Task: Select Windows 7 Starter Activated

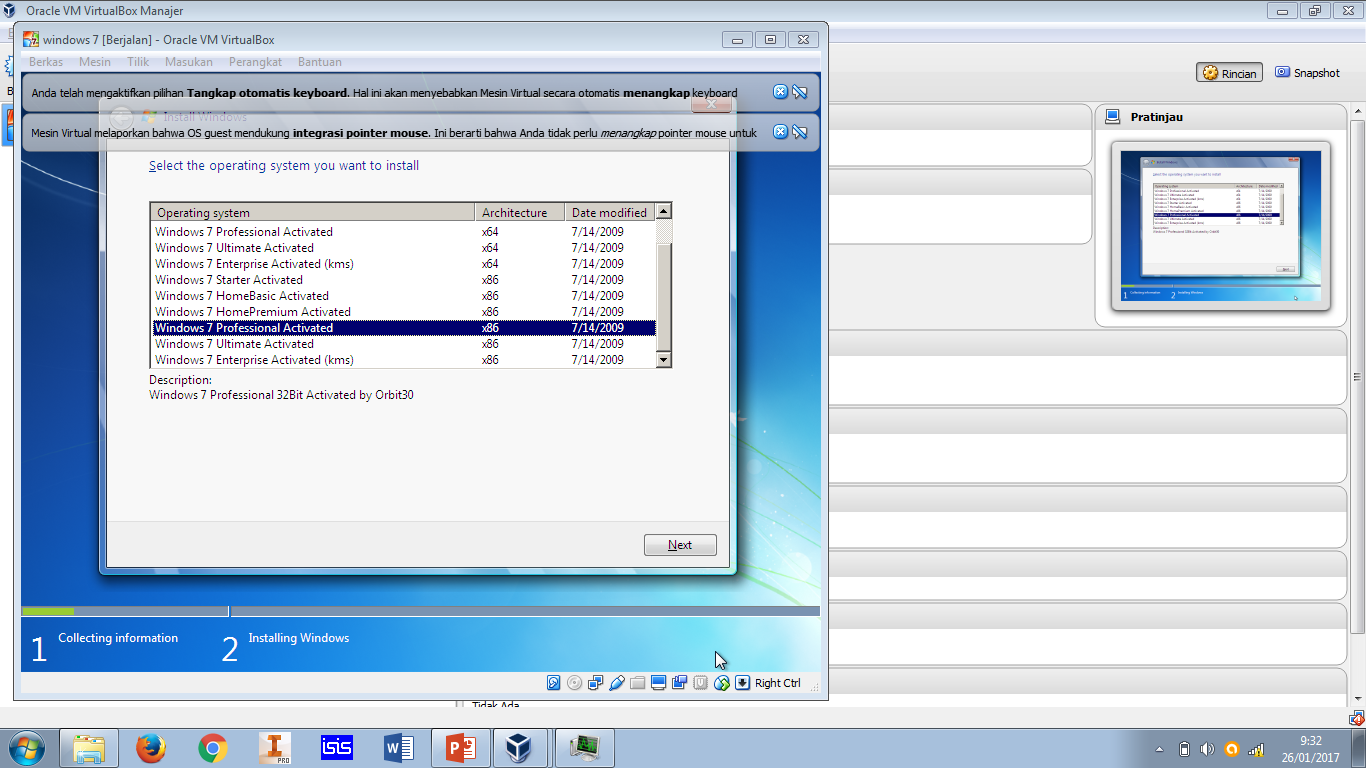Action: (403, 280)
